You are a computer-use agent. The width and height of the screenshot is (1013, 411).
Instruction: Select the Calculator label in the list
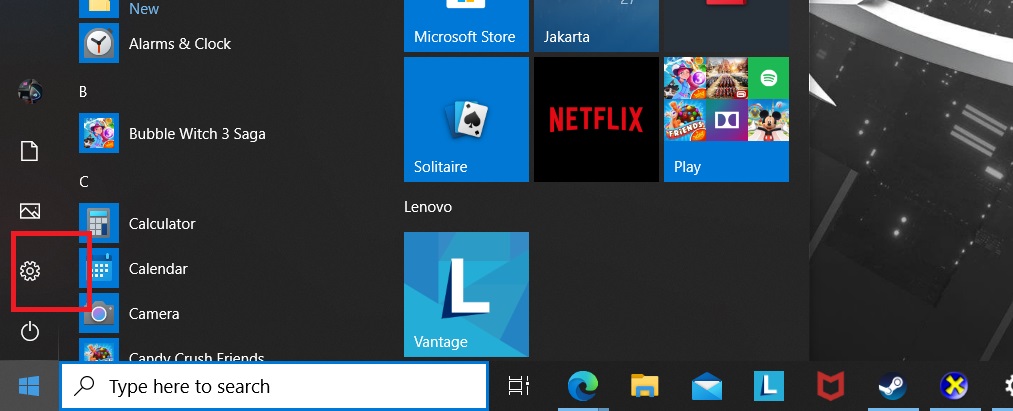162,224
